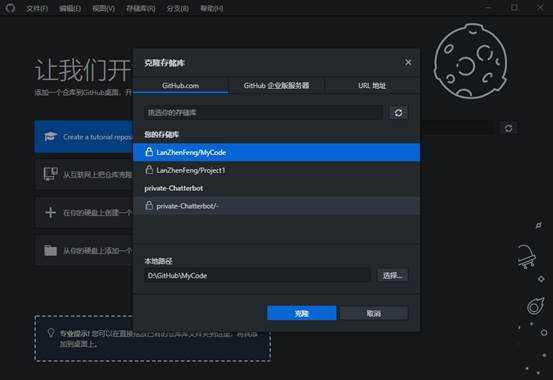
Task: Open the Edit menu
Action: coord(70,8)
